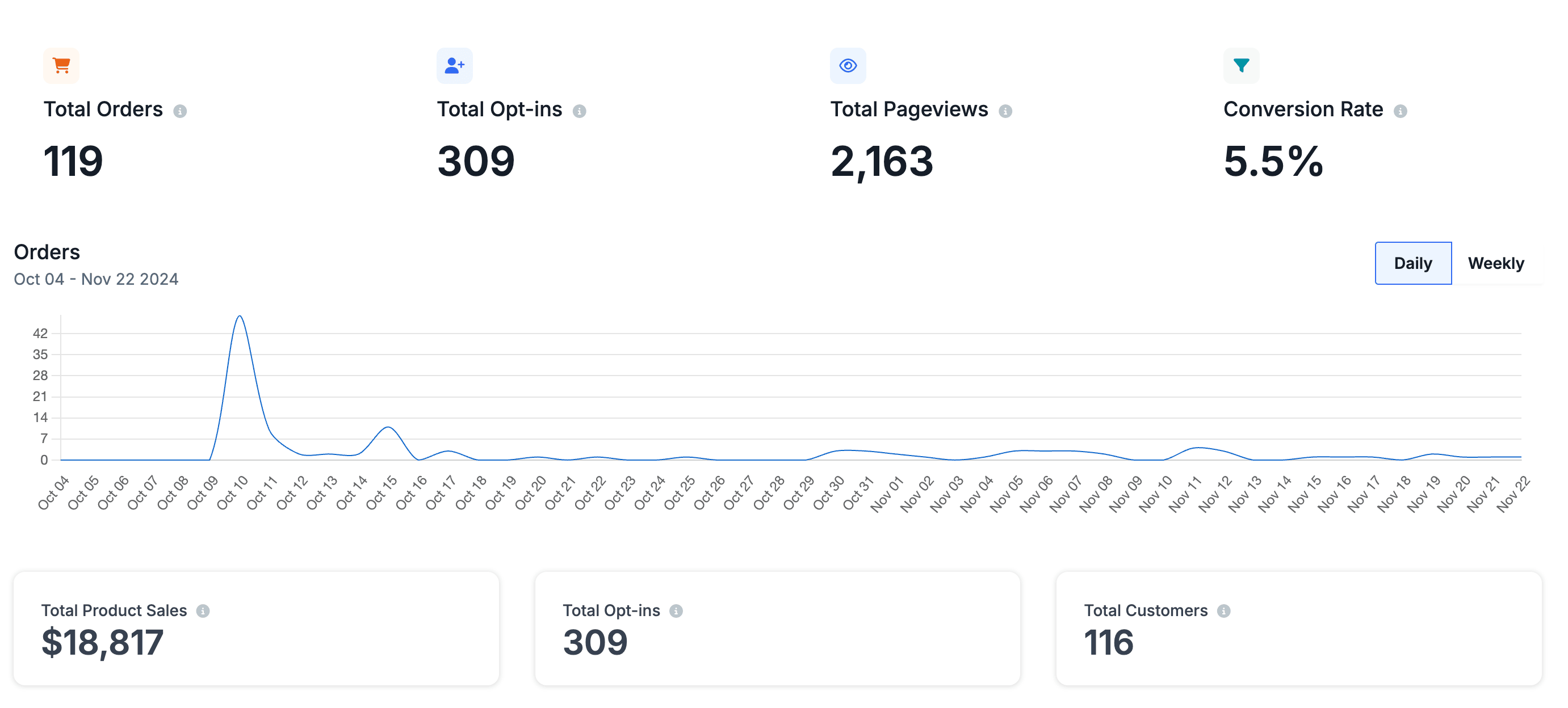The width and height of the screenshot is (1568, 708).
Task: Click the 2,163 pageviews value
Action: tap(882, 161)
